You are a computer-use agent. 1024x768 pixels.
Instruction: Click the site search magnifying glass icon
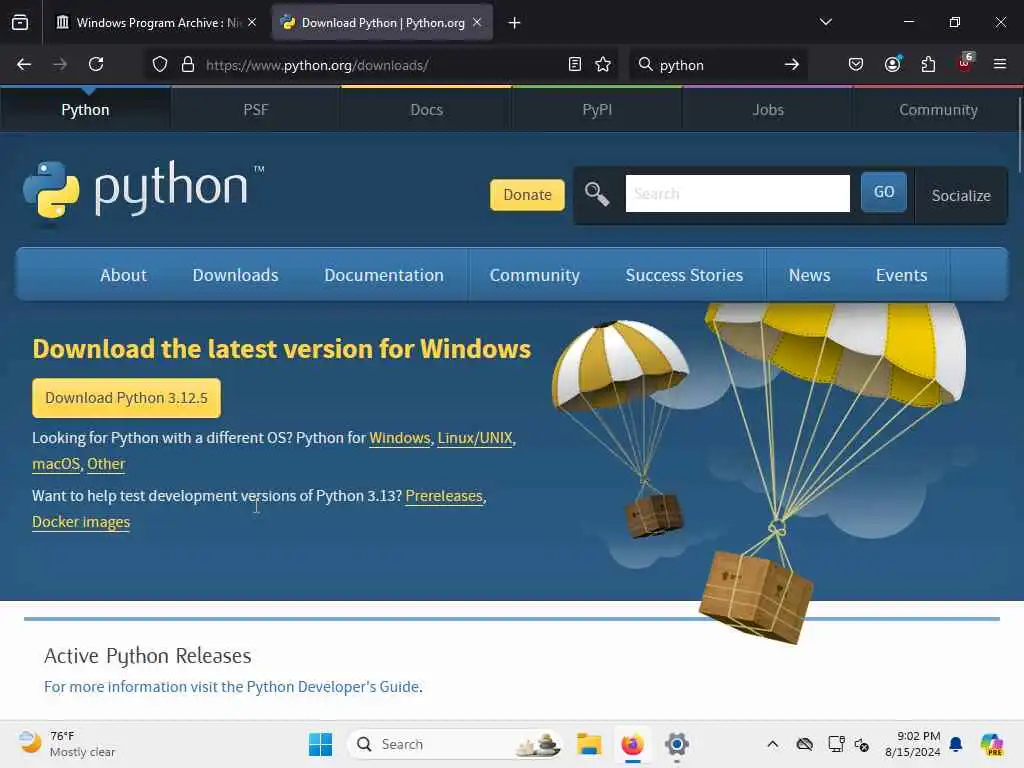click(597, 194)
